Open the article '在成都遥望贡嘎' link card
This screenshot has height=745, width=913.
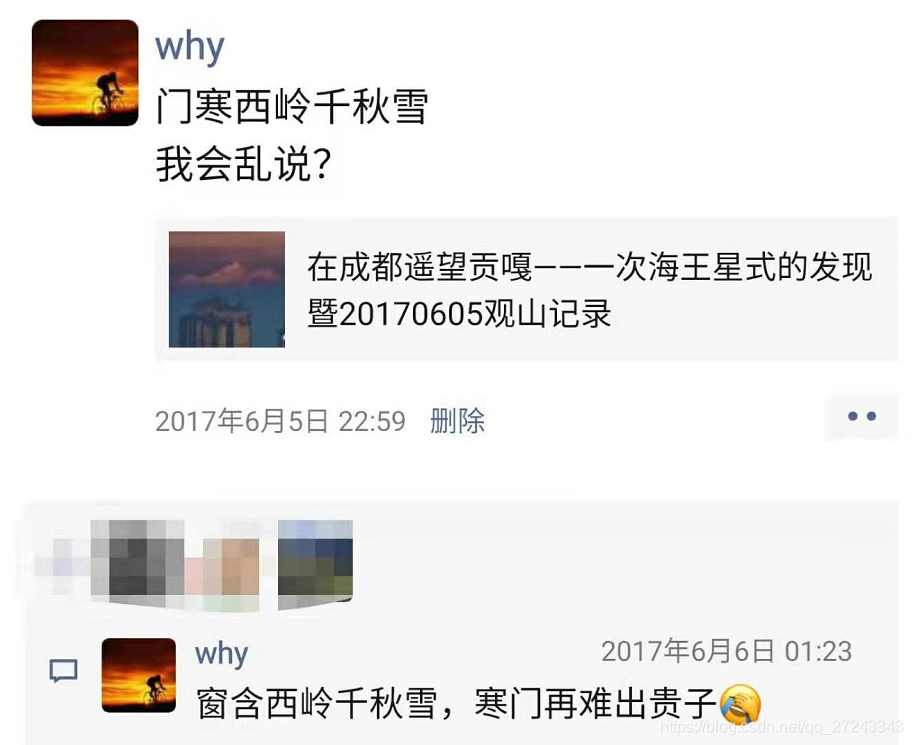527,289
